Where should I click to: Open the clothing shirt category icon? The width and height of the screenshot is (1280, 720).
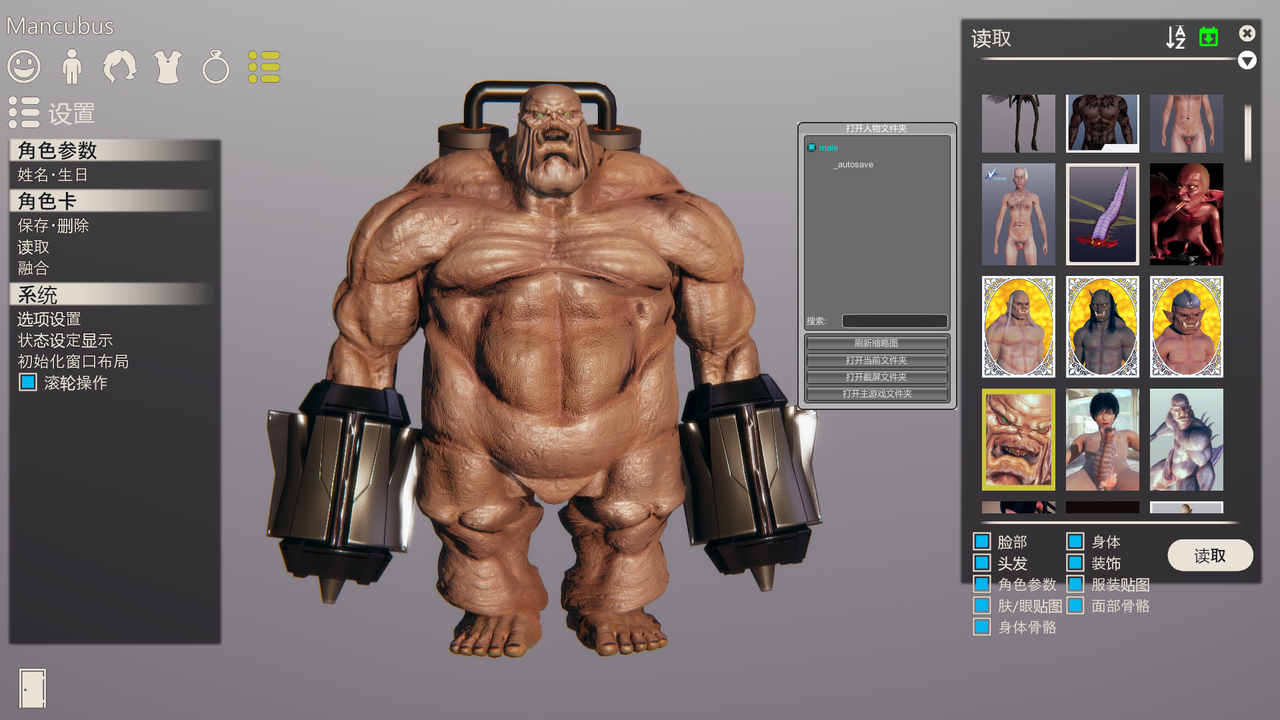(168, 67)
